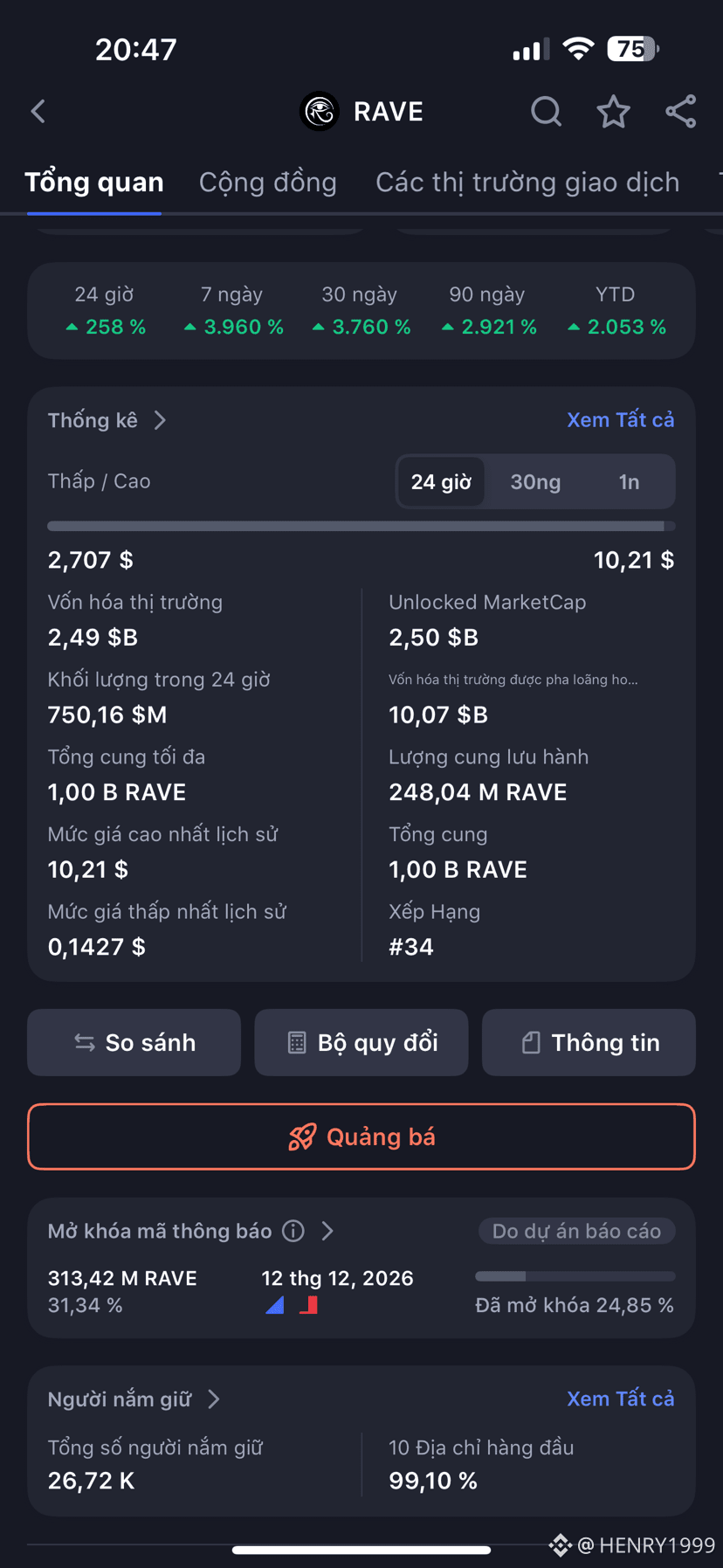Switch Thấp/Cao range to 30ng
Viewport: 723px width, 1568px height.
click(535, 481)
